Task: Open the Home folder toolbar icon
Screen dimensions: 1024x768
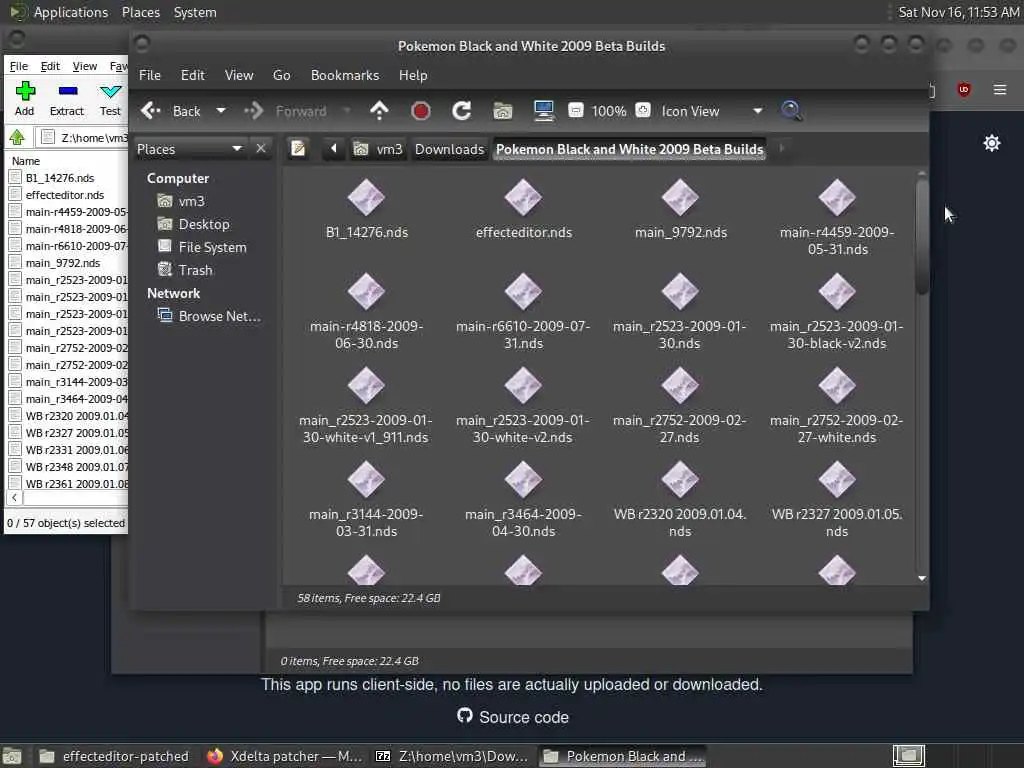Action: (x=502, y=110)
